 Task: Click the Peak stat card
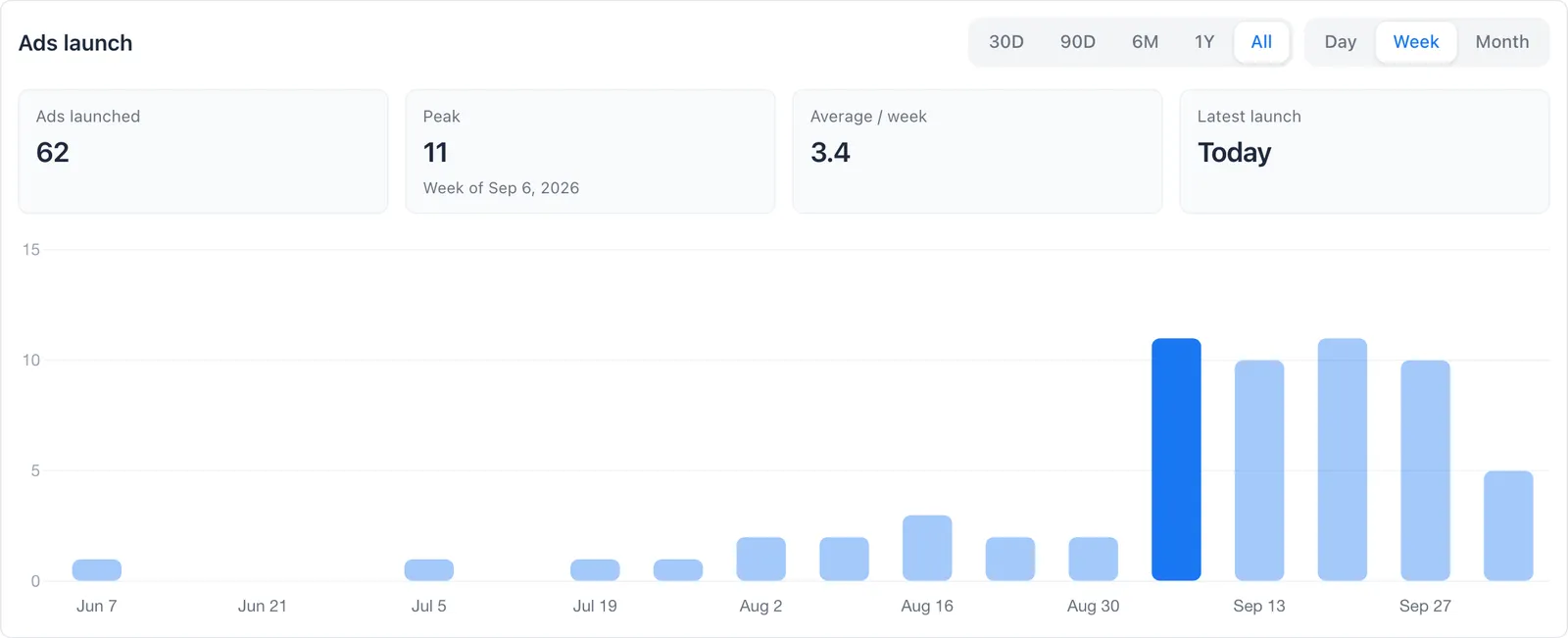coord(590,151)
